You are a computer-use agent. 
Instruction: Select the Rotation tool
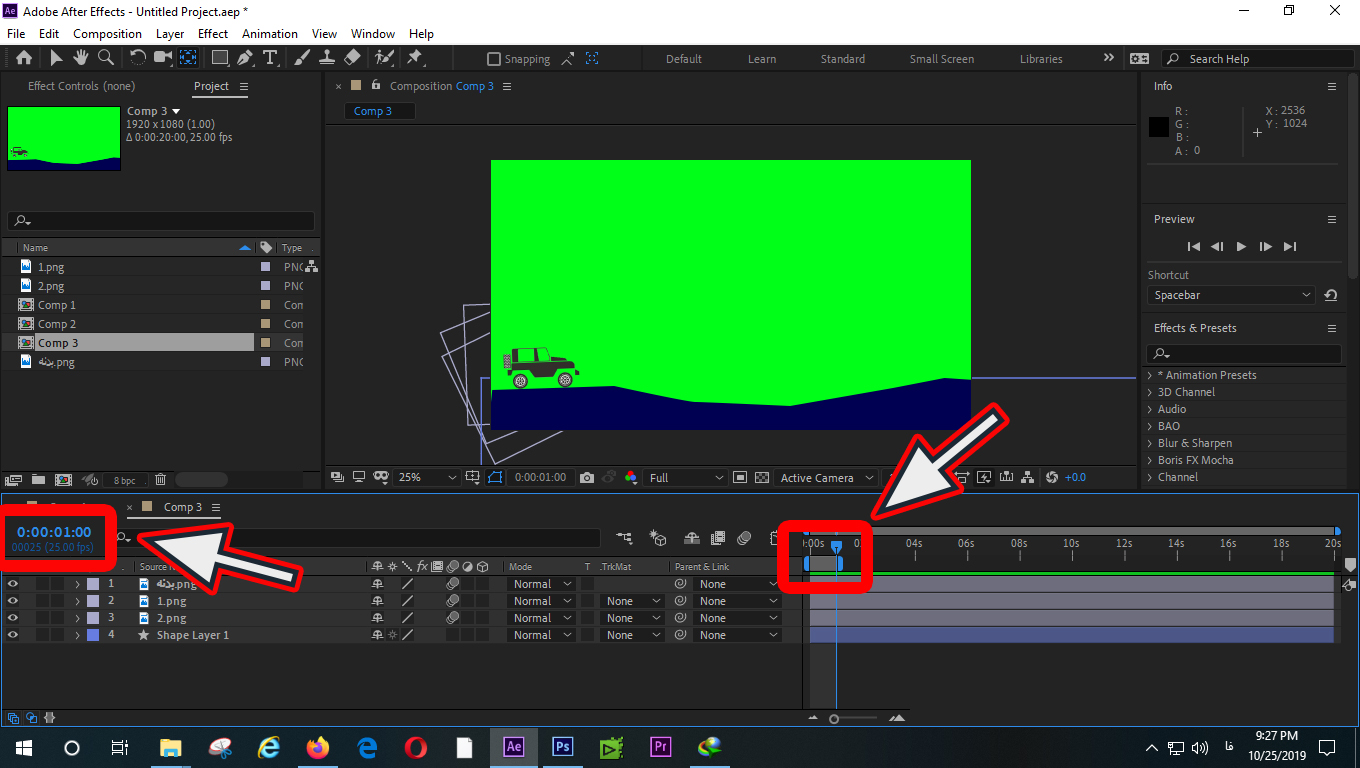coord(138,58)
